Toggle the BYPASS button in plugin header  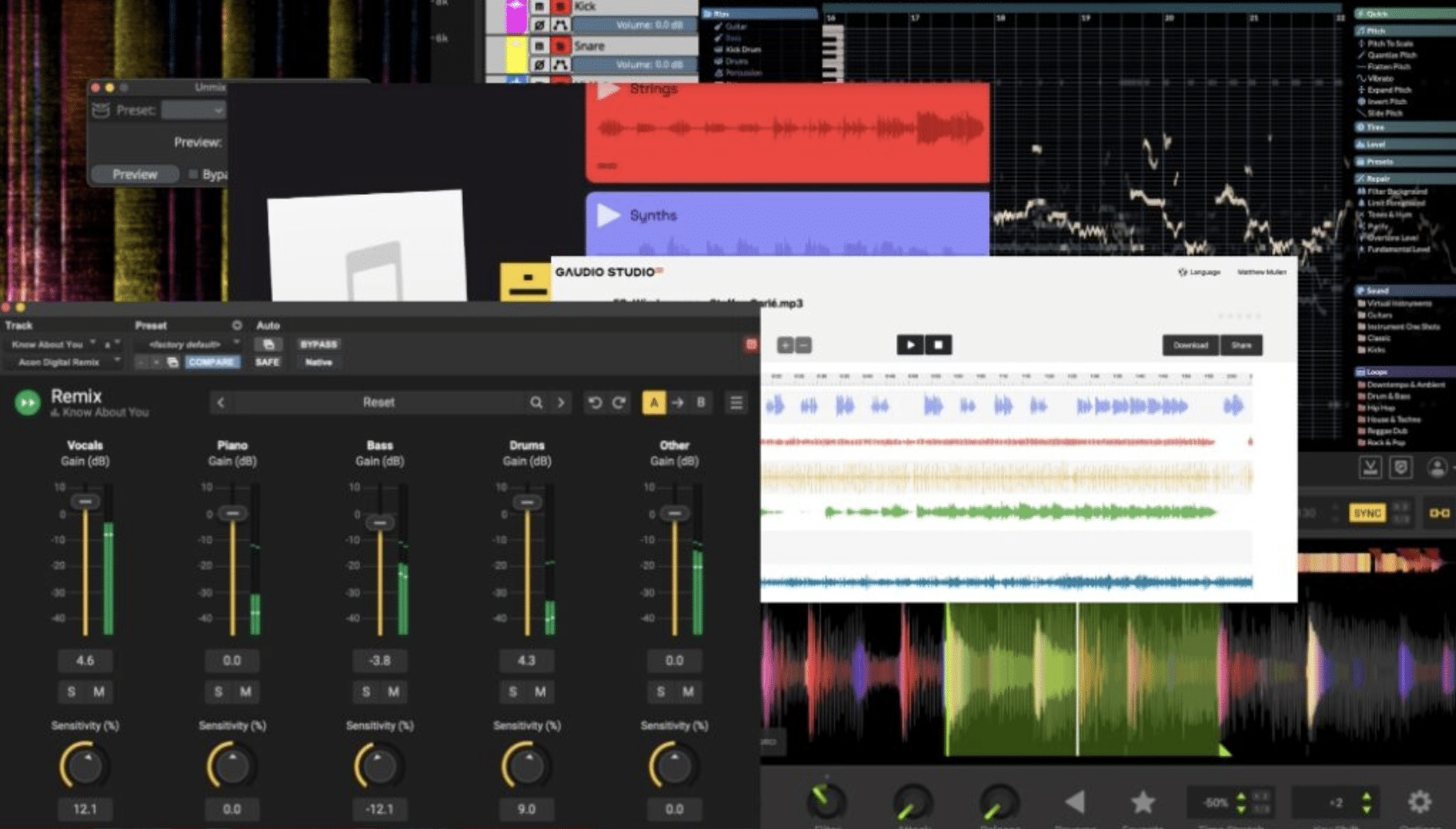click(318, 344)
